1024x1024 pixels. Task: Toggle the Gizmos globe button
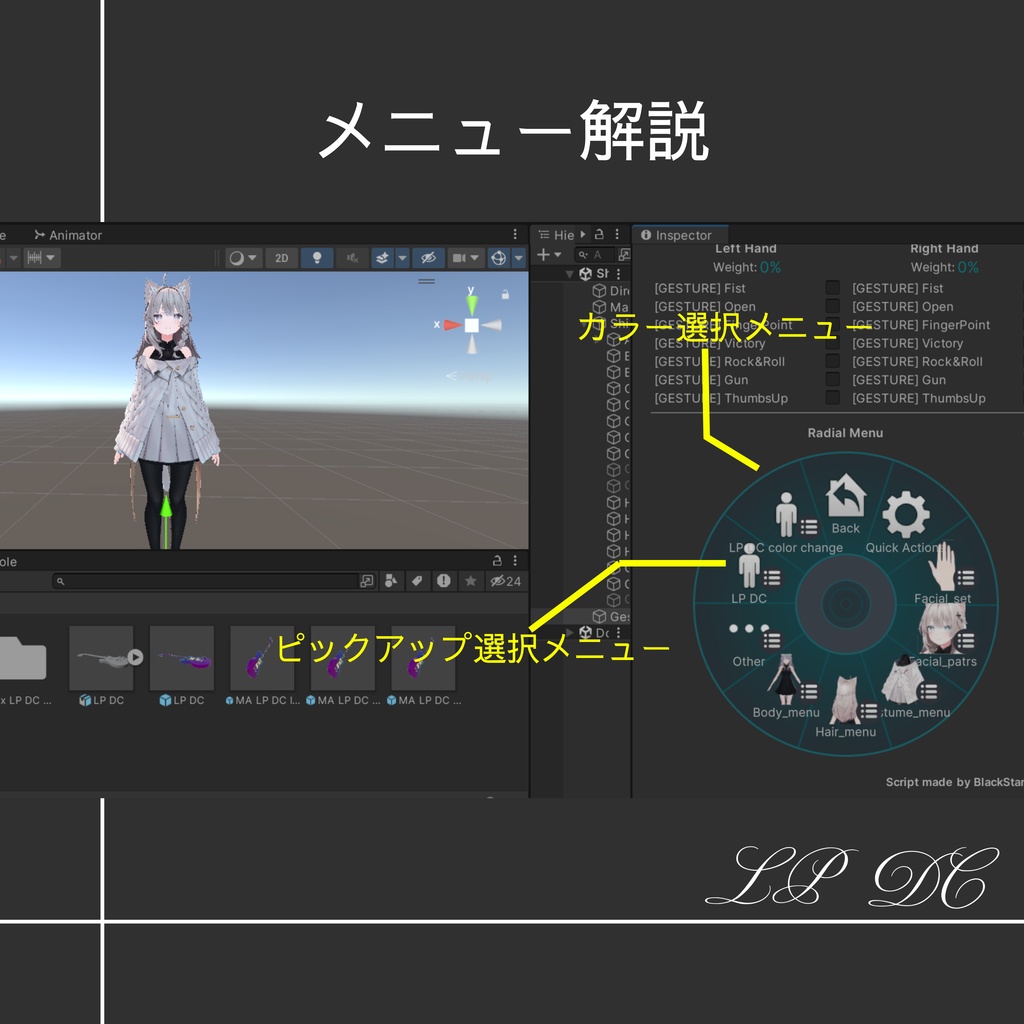click(x=498, y=258)
